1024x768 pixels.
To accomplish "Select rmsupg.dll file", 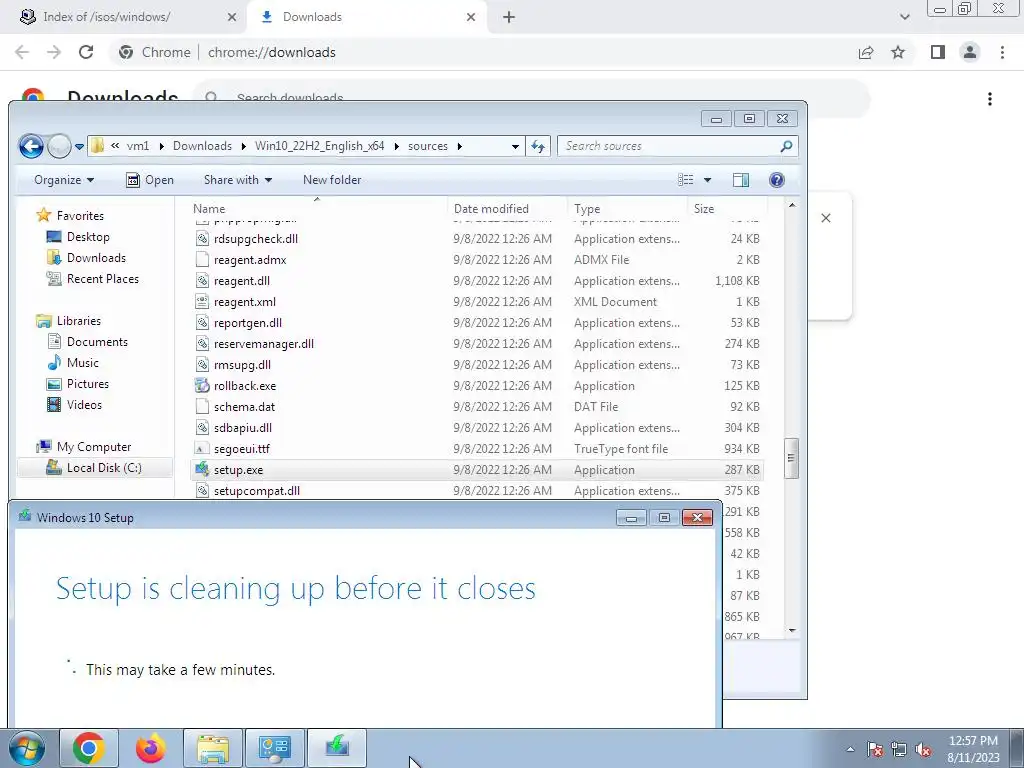I will click(x=242, y=364).
